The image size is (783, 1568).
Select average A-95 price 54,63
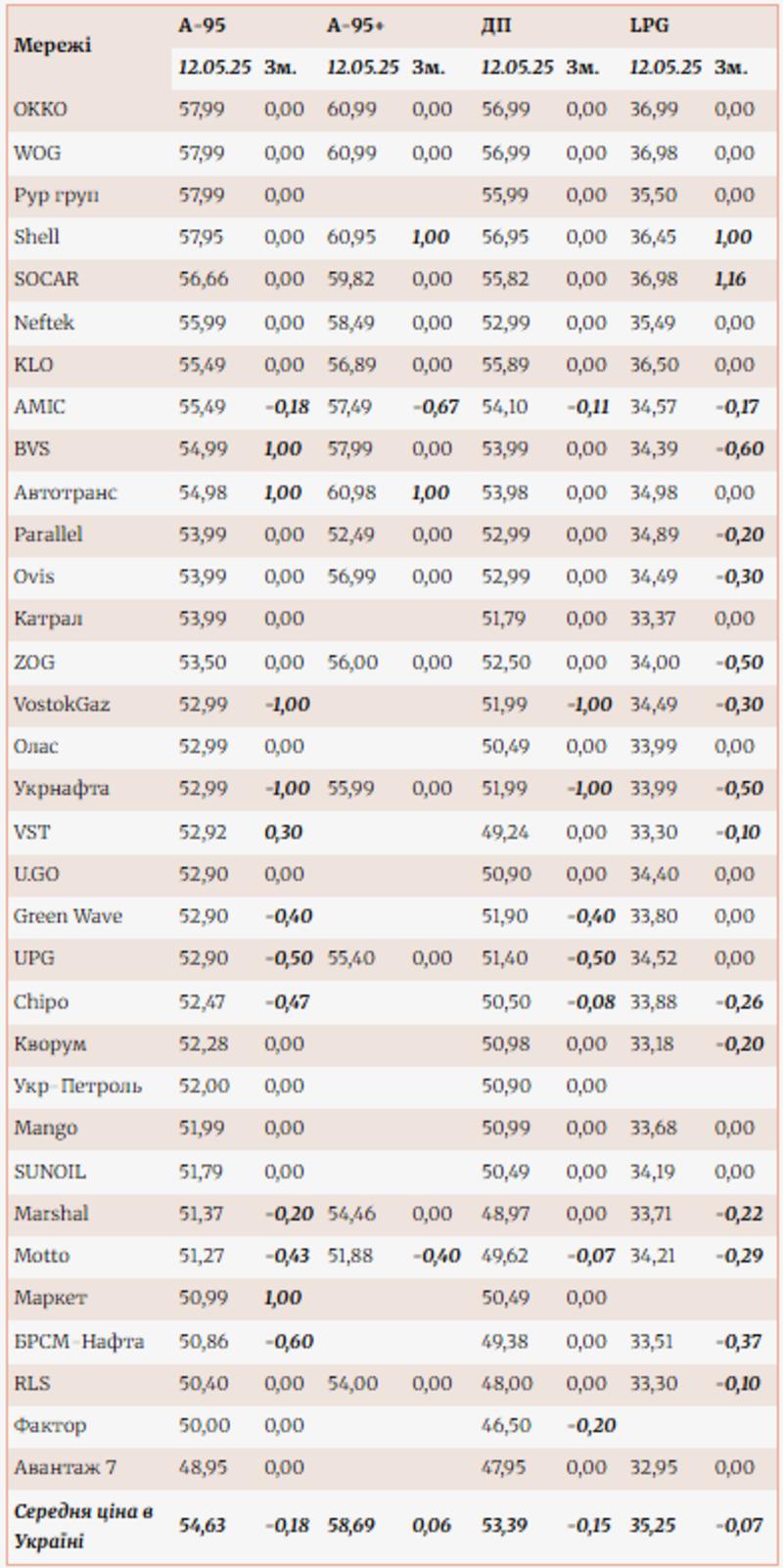coord(202,1525)
